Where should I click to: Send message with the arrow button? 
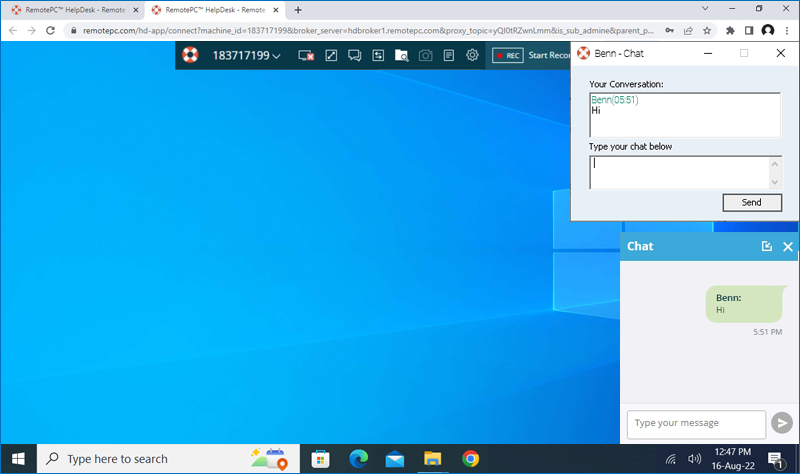(782, 423)
